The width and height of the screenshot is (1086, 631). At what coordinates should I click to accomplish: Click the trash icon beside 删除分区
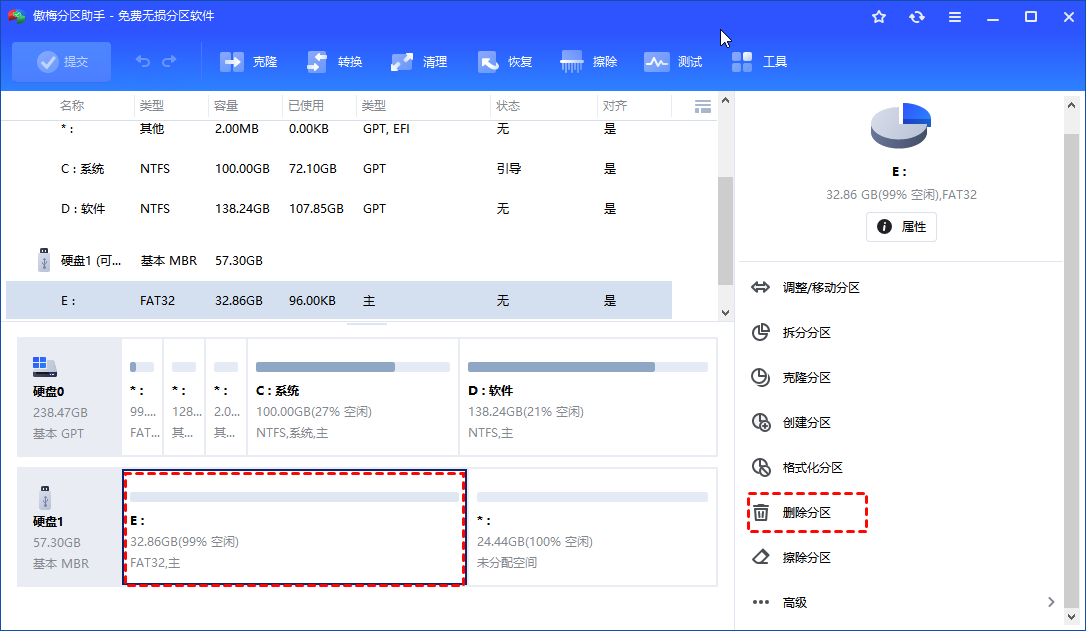pos(760,513)
